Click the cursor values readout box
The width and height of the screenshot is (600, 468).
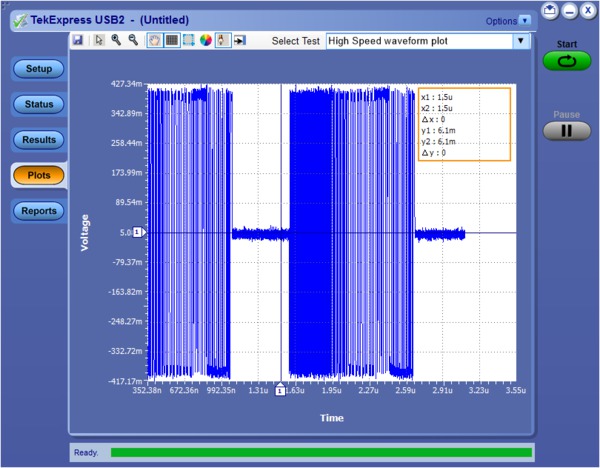pos(463,124)
